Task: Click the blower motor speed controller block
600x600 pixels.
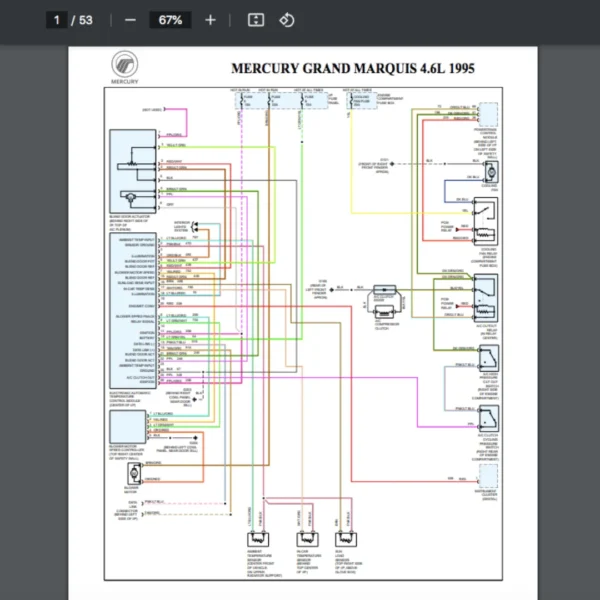Action: [126, 427]
